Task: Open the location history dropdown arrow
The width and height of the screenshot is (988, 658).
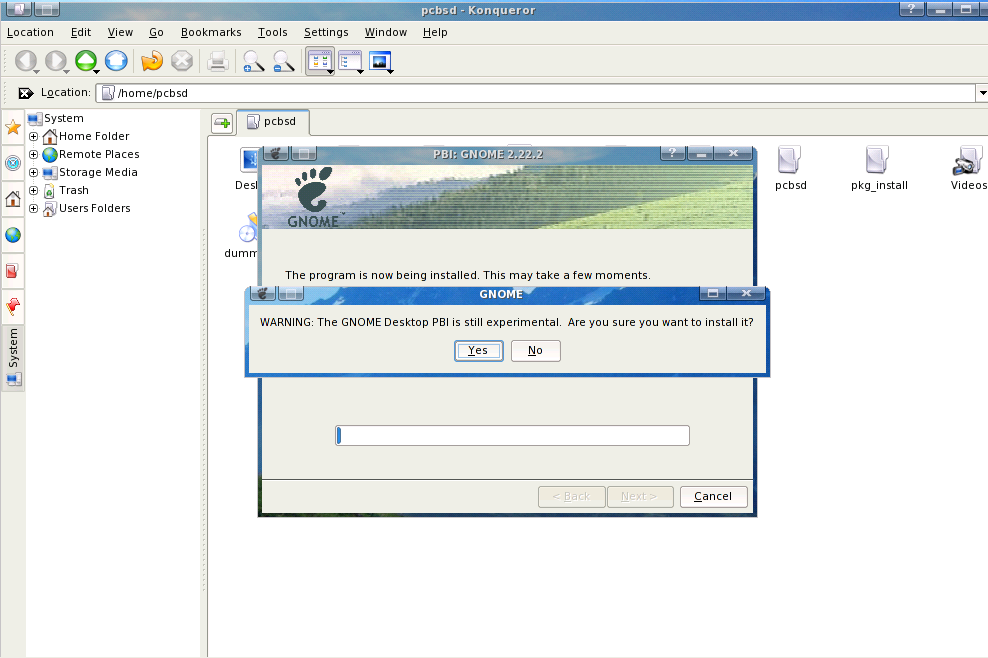Action: click(x=982, y=93)
